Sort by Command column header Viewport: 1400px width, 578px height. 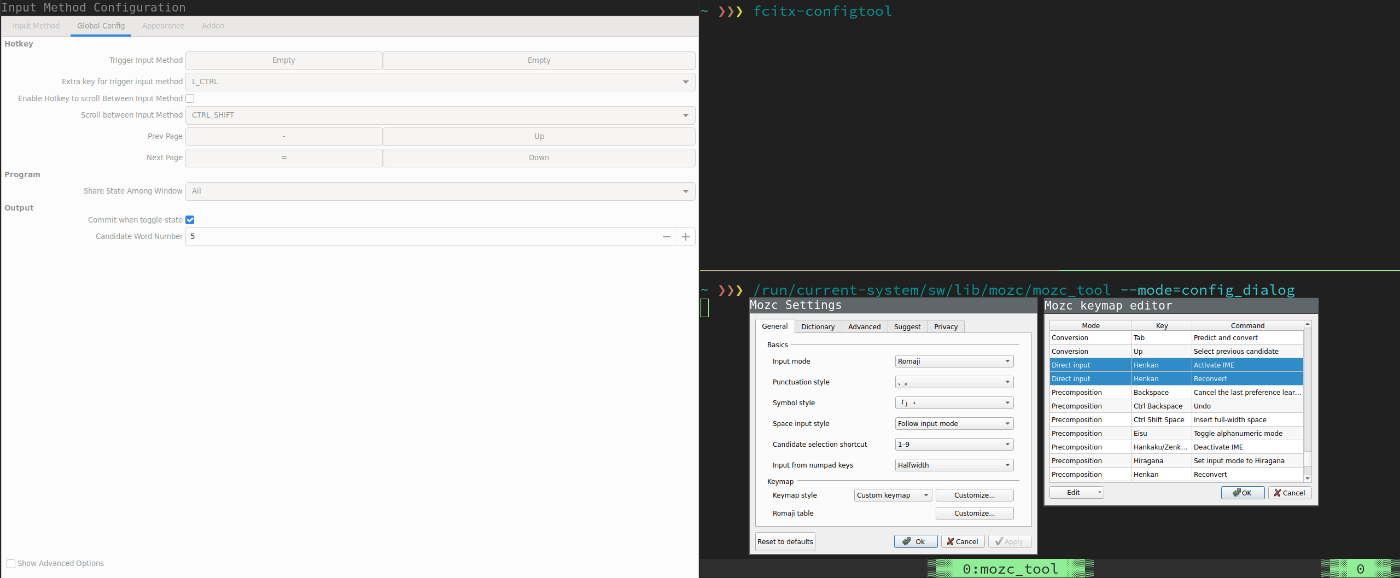coord(1247,325)
